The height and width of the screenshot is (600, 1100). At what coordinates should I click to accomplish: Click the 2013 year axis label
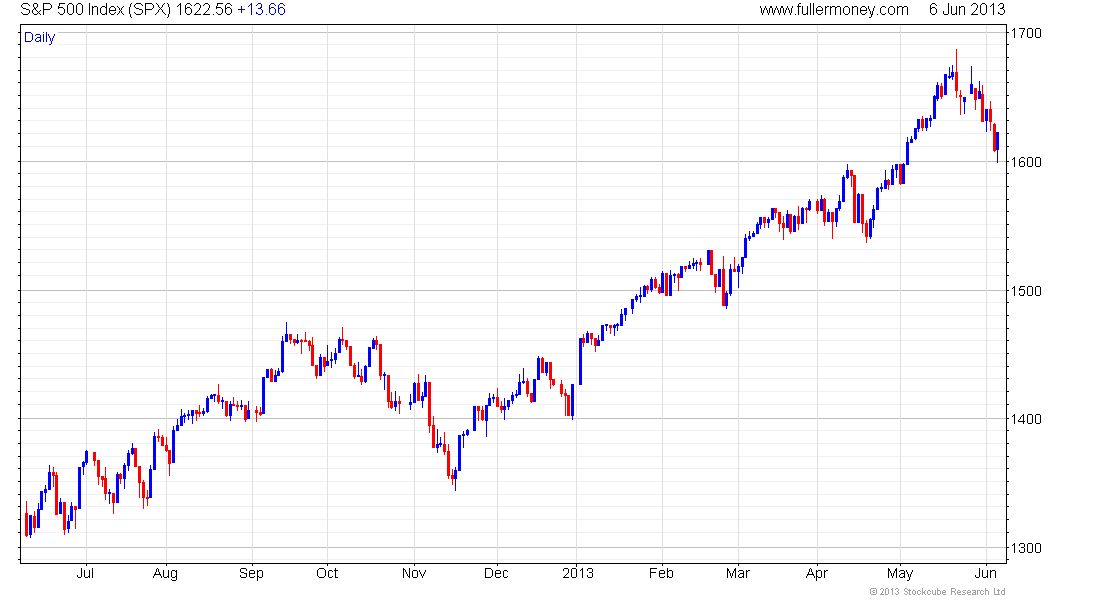click(577, 573)
